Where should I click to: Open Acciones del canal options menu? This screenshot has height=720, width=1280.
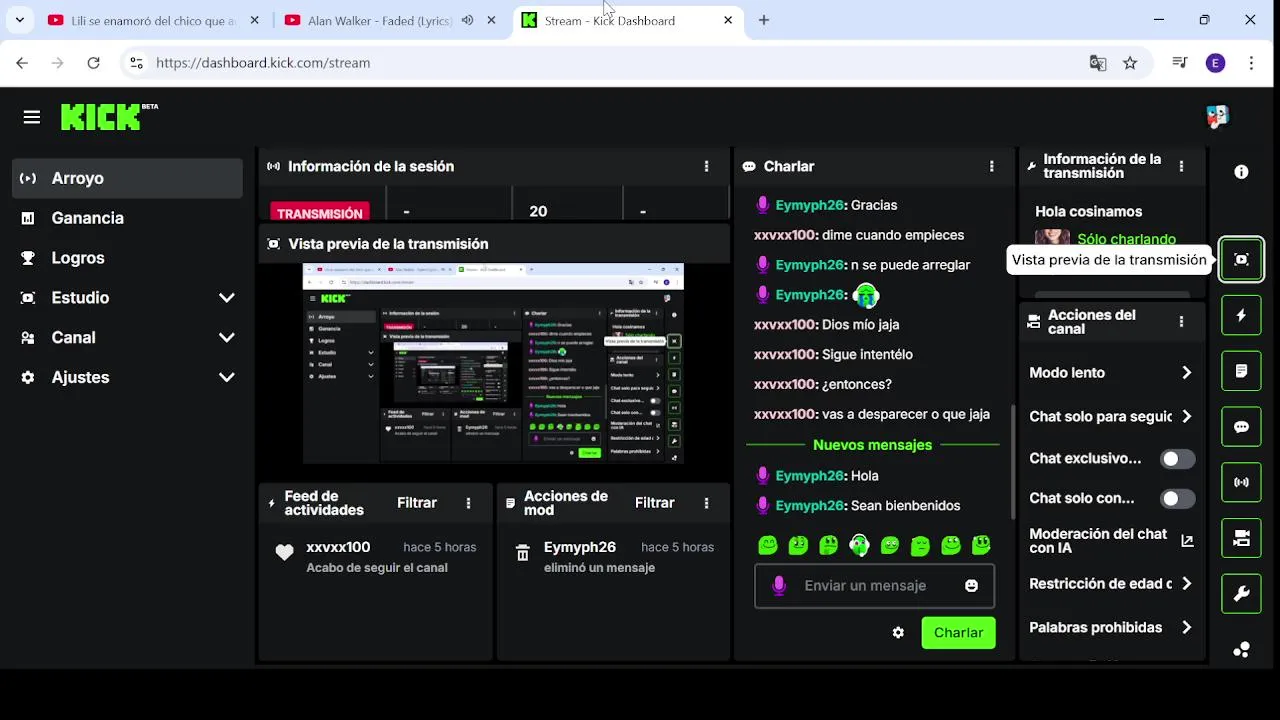click(x=1181, y=322)
